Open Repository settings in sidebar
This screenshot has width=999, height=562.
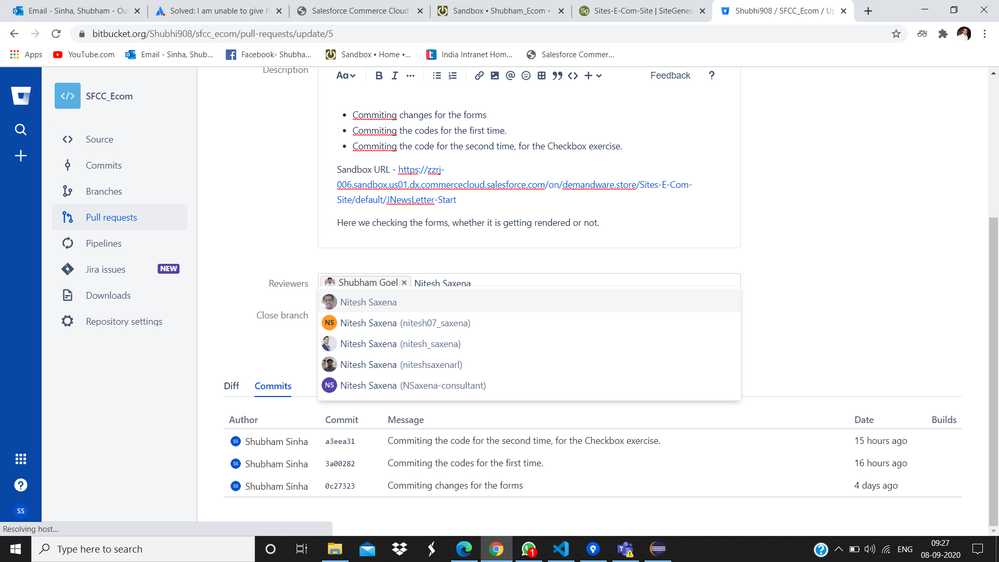pyautogui.click(x=120, y=322)
